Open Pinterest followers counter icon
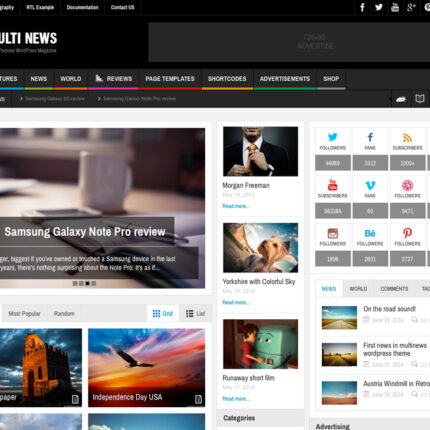This screenshot has width=430, height=430. click(x=407, y=233)
